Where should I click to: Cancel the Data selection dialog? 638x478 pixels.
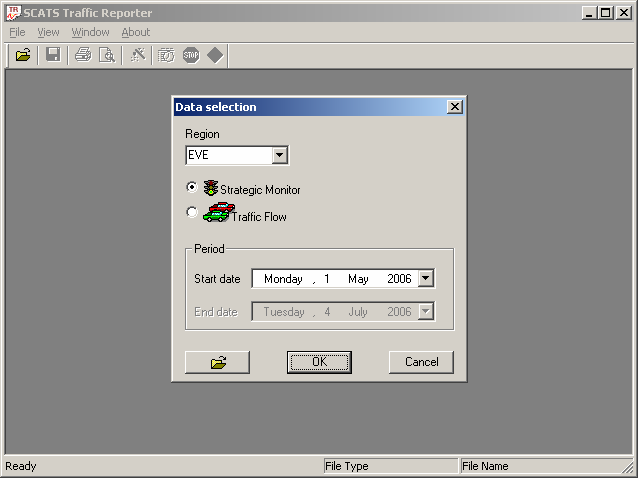(421, 362)
